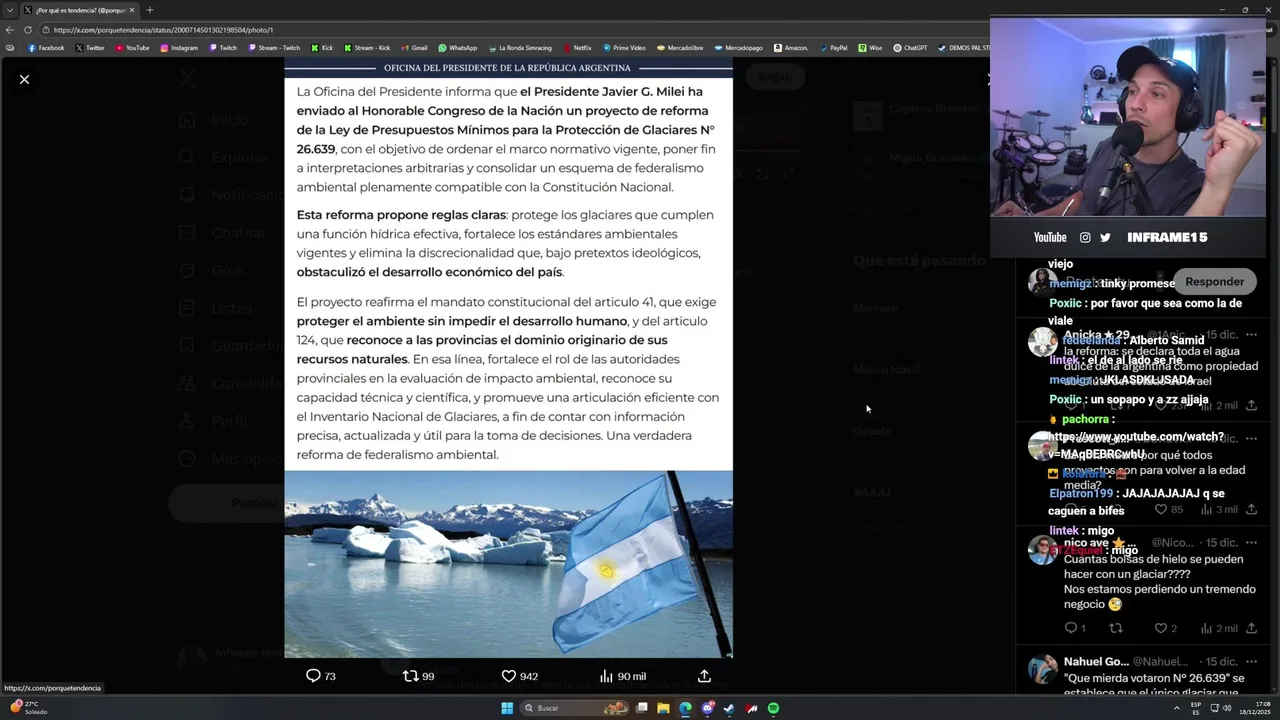Open the YouTube bookmark
This screenshot has height=720, width=1280.
click(x=132, y=48)
